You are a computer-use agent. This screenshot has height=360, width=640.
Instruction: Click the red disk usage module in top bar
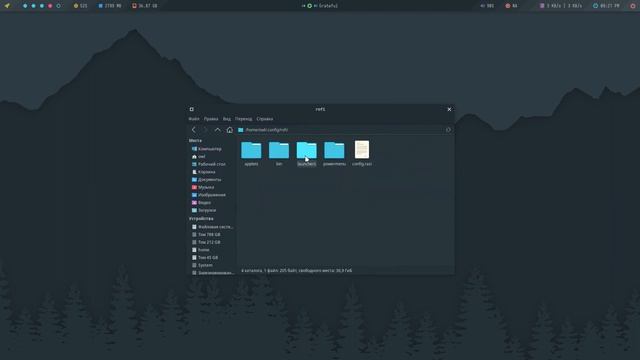tap(145, 6)
